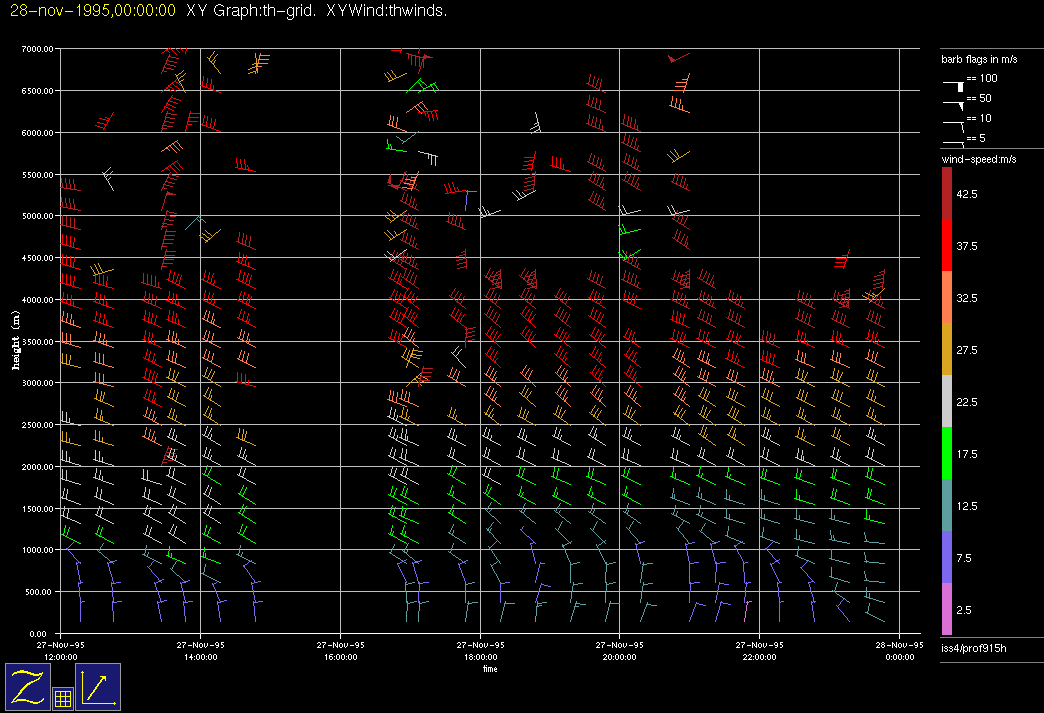Click the small yellow grid icon

point(62,699)
